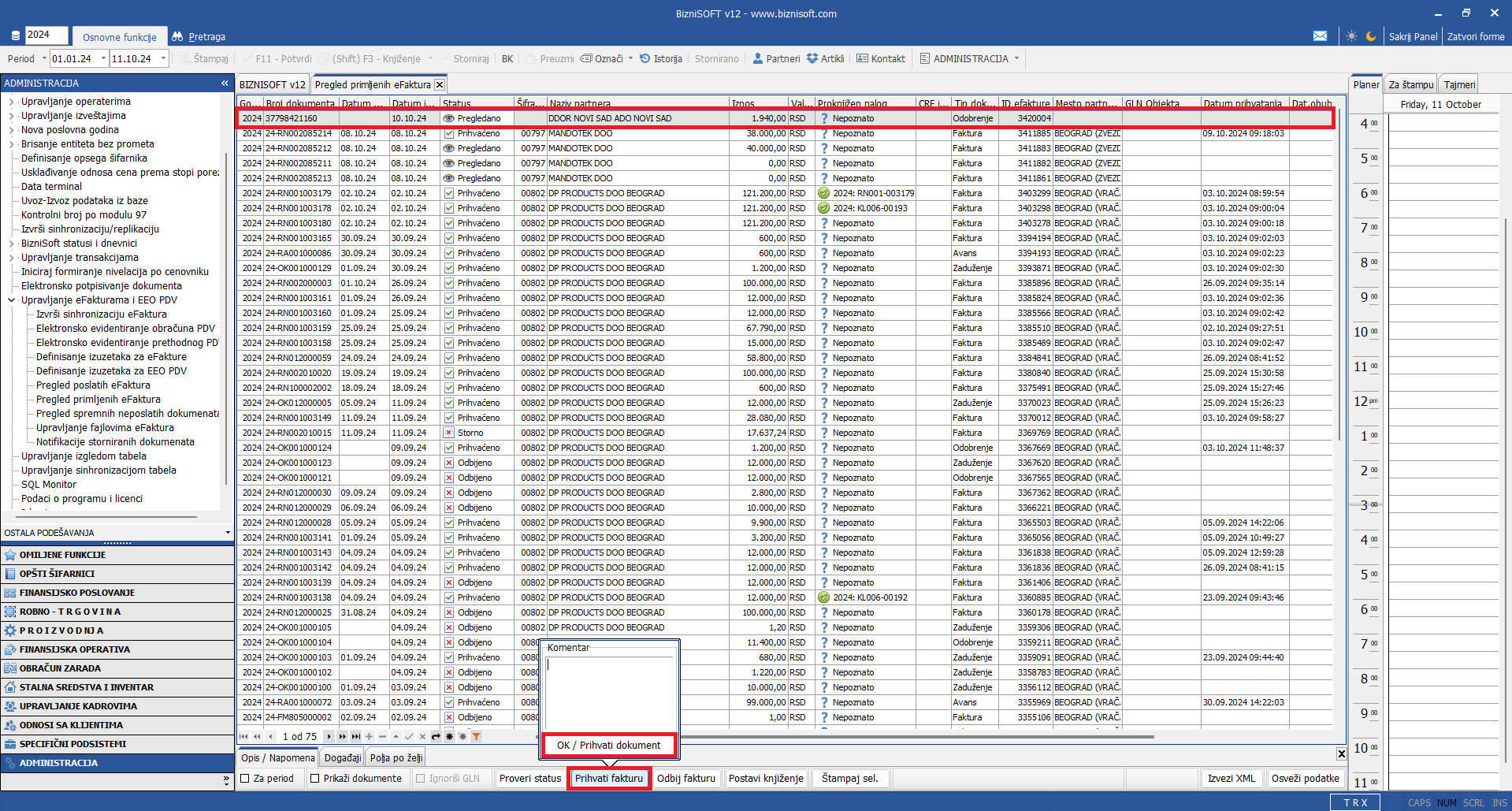Check the Prikaži dokumente checkbox
The image size is (1512, 811).
pyautogui.click(x=315, y=779)
